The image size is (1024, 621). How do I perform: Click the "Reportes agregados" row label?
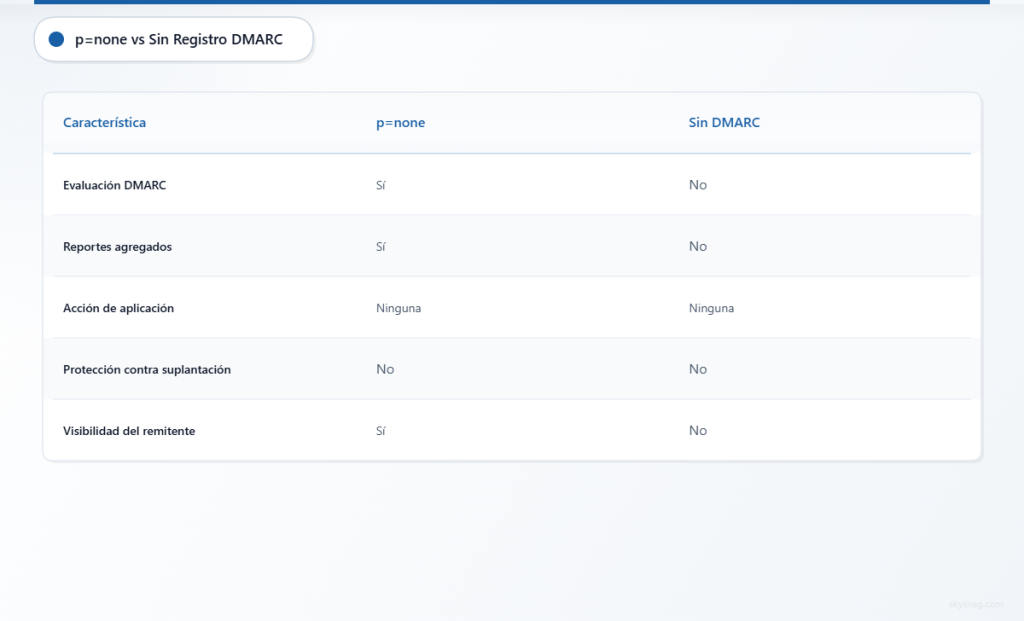(118, 247)
